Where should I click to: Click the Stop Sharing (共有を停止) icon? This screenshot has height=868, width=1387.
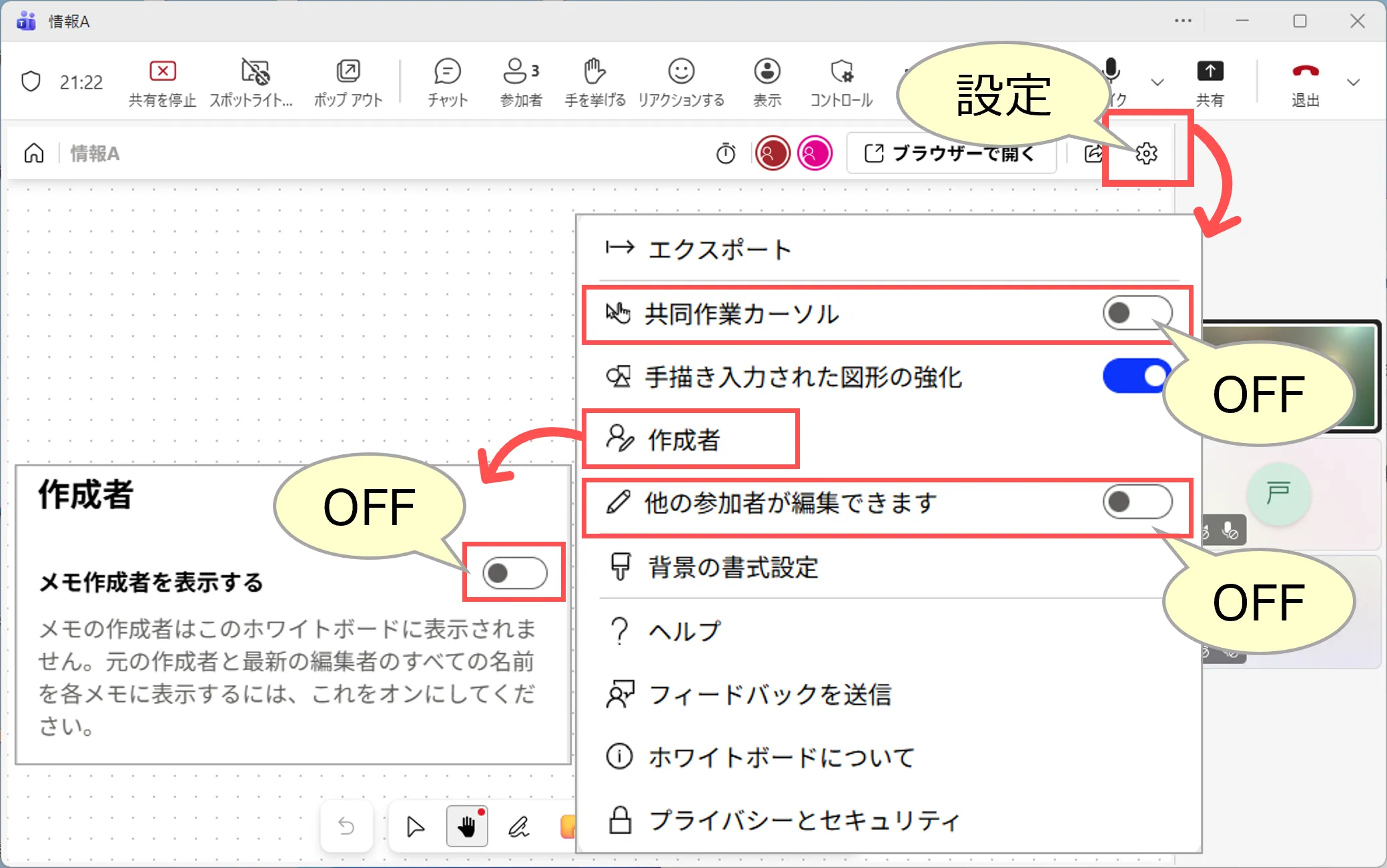click(162, 71)
